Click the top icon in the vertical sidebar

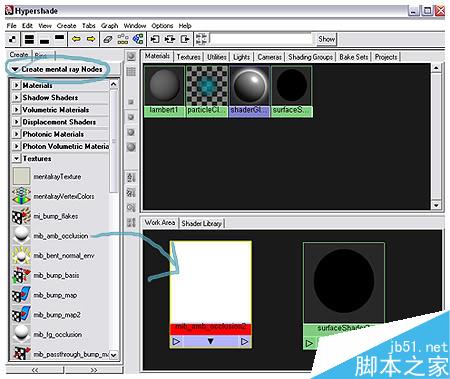(131, 56)
